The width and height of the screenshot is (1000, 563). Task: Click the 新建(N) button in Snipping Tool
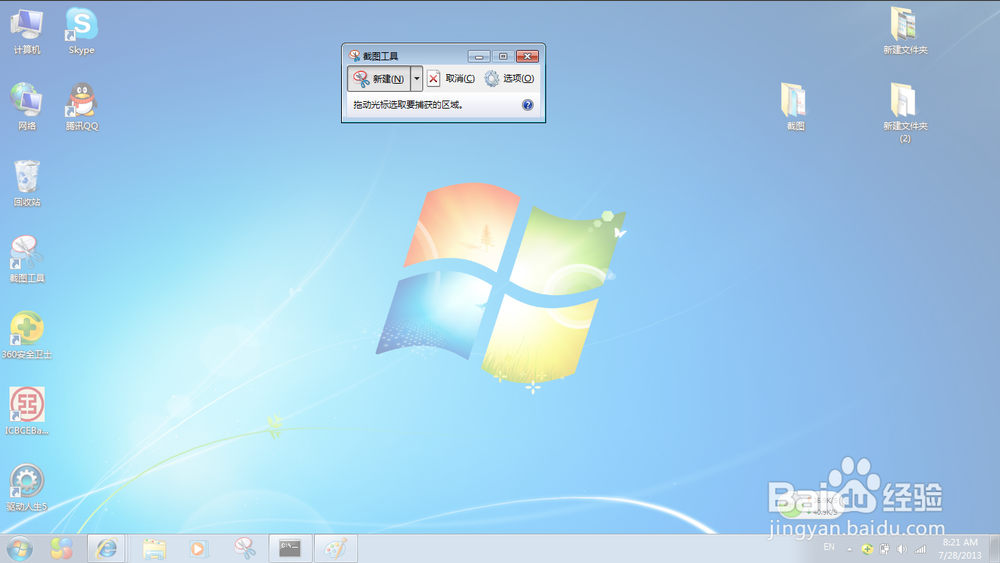(379, 79)
